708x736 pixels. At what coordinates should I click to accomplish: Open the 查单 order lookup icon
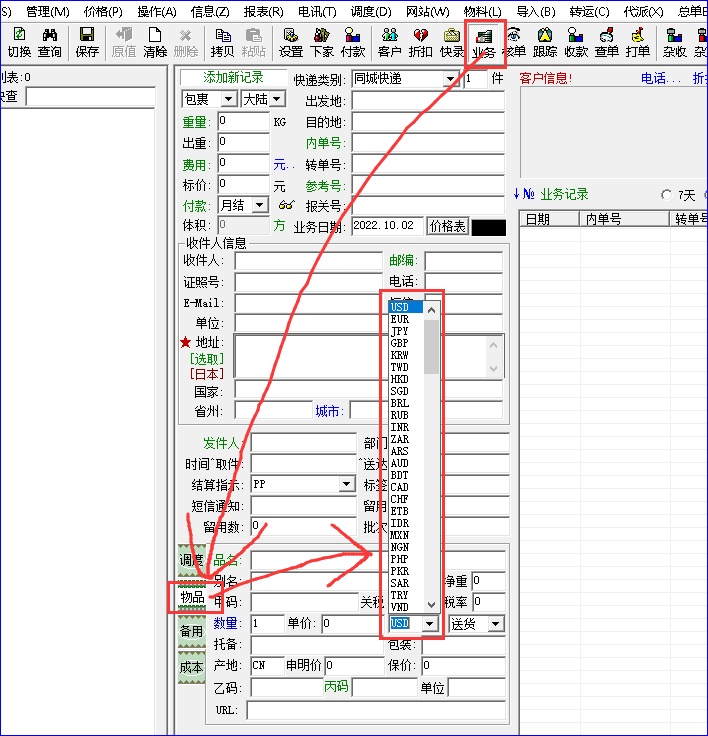coord(607,42)
